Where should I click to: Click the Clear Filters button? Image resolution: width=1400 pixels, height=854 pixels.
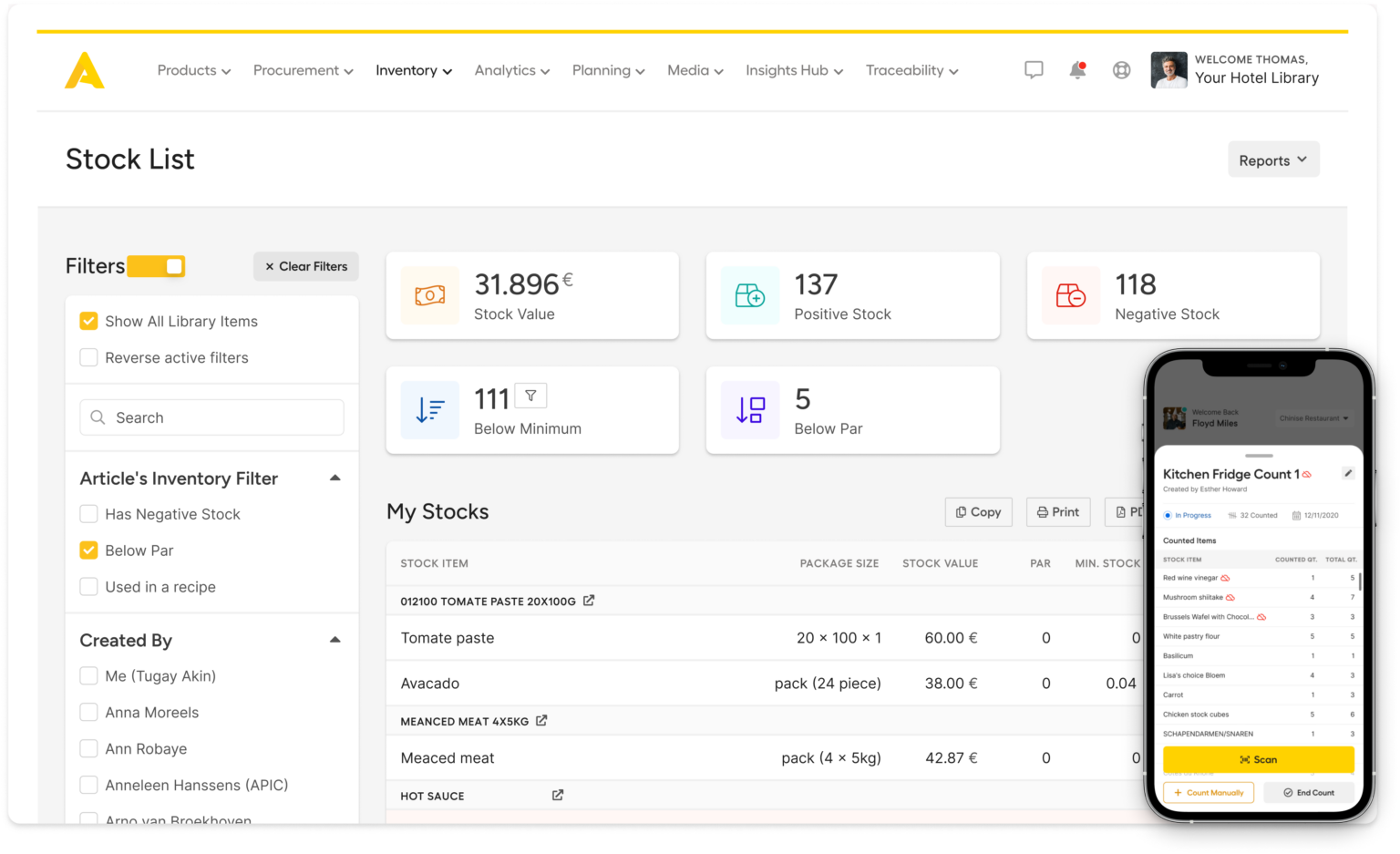click(x=306, y=266)
